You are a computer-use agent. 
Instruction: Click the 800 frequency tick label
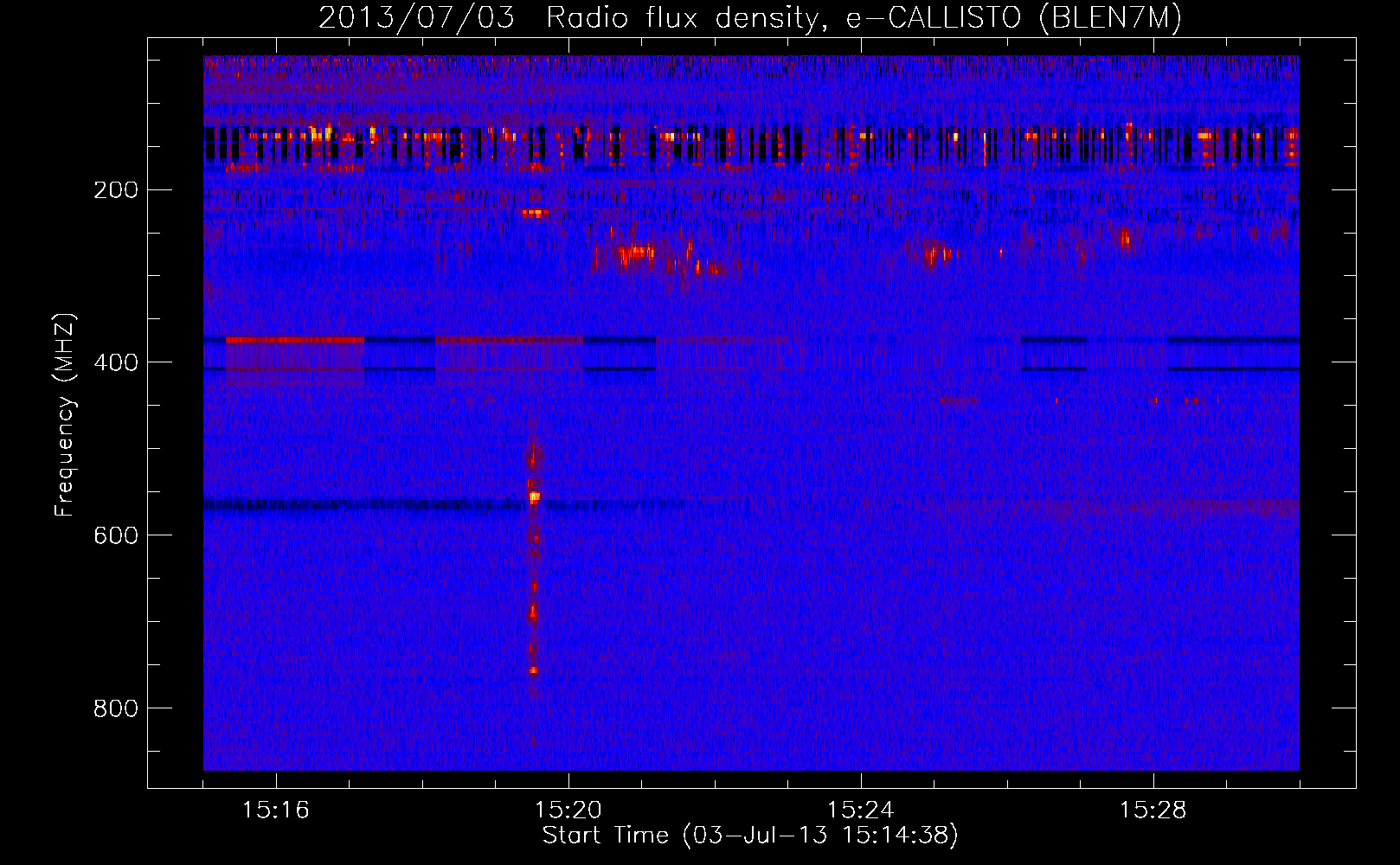pyautogui.click(x=114, y=708)
